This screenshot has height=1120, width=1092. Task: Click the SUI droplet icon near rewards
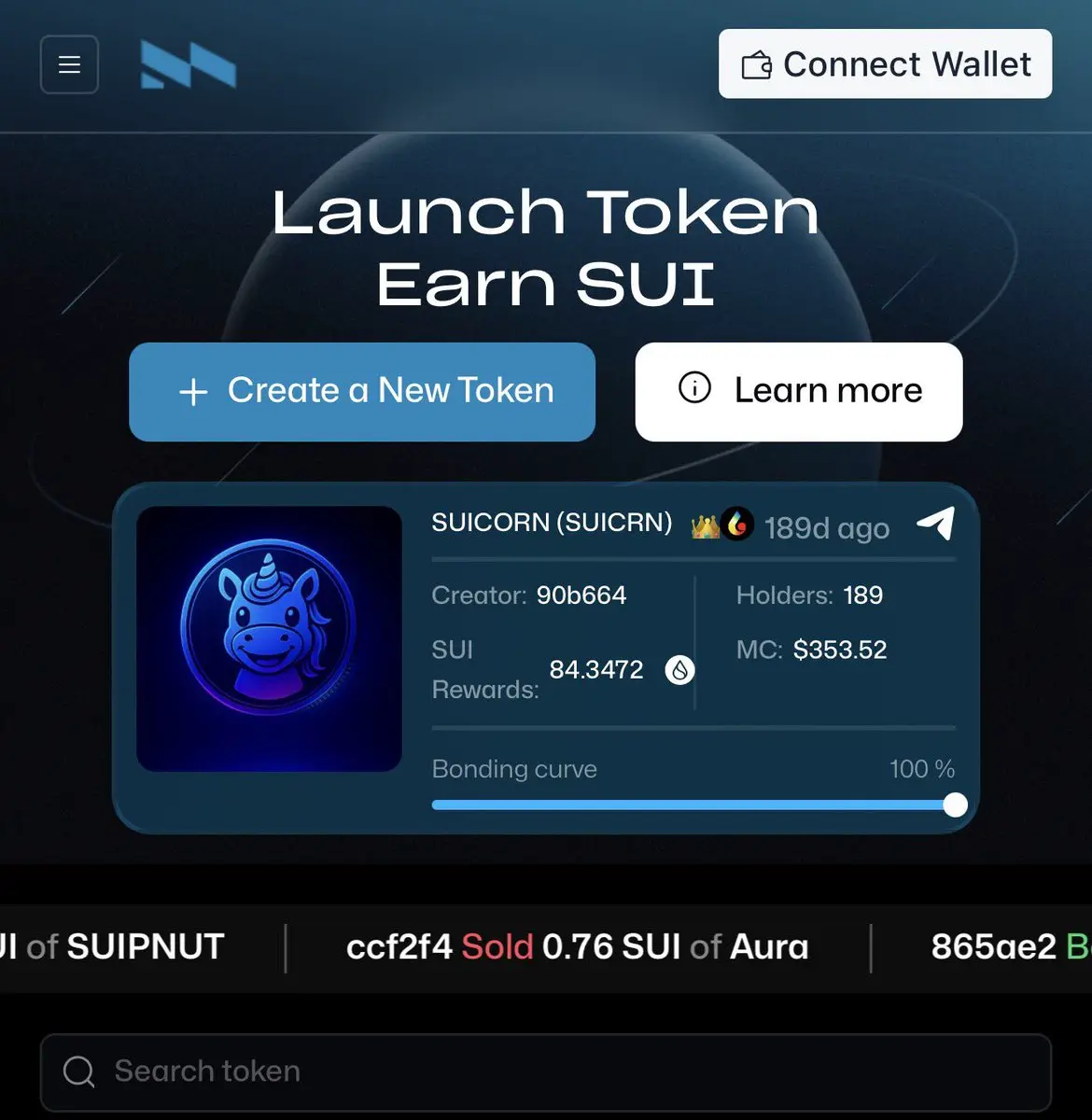679,669
